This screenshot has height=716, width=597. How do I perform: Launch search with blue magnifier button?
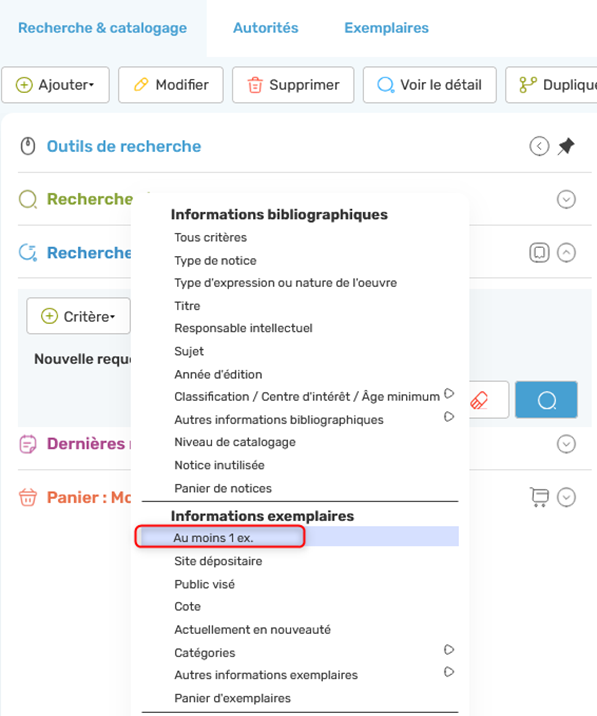click(x=546, y=400)
